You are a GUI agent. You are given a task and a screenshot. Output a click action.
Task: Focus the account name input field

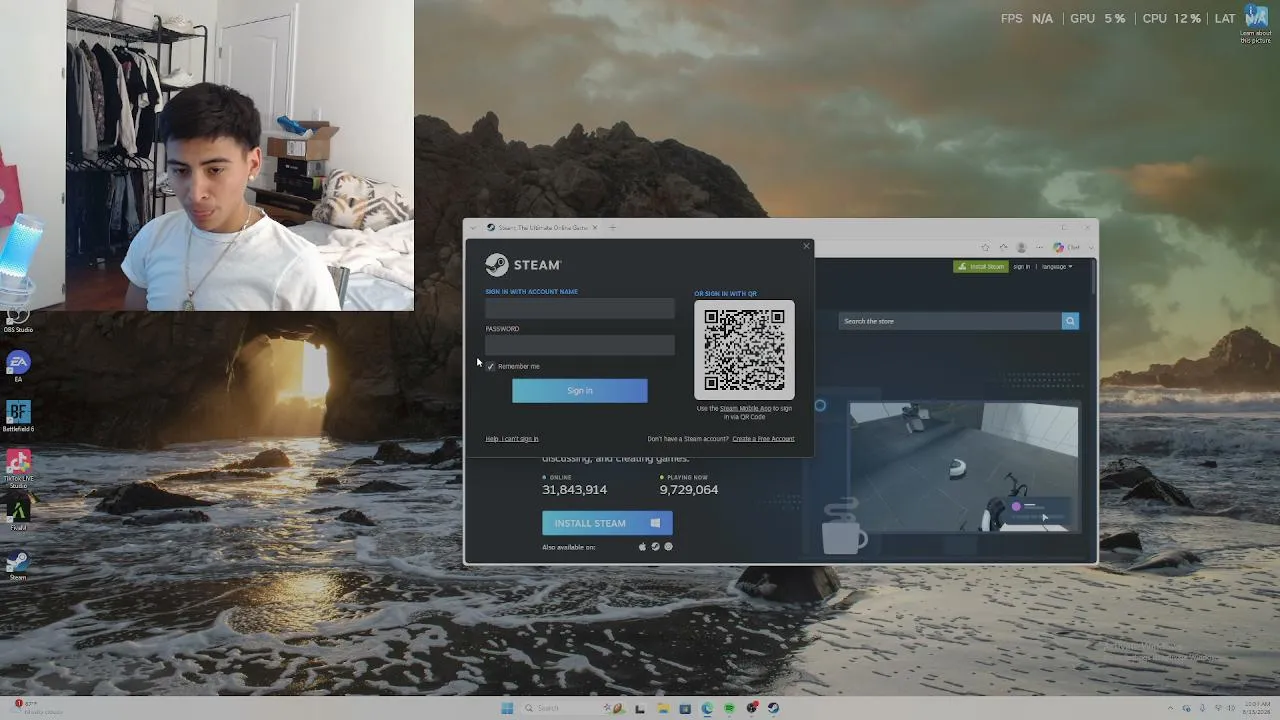[x=580, y=308]
